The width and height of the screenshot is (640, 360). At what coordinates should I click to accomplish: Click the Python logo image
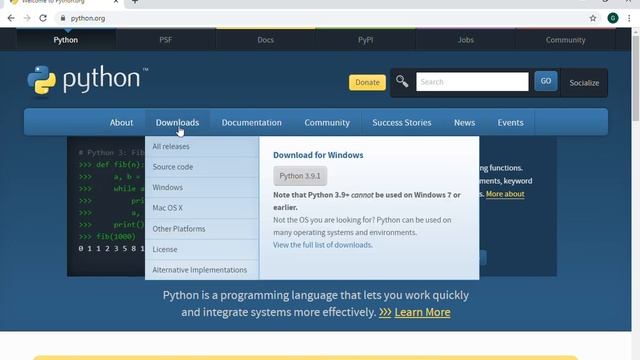[87, 80]
